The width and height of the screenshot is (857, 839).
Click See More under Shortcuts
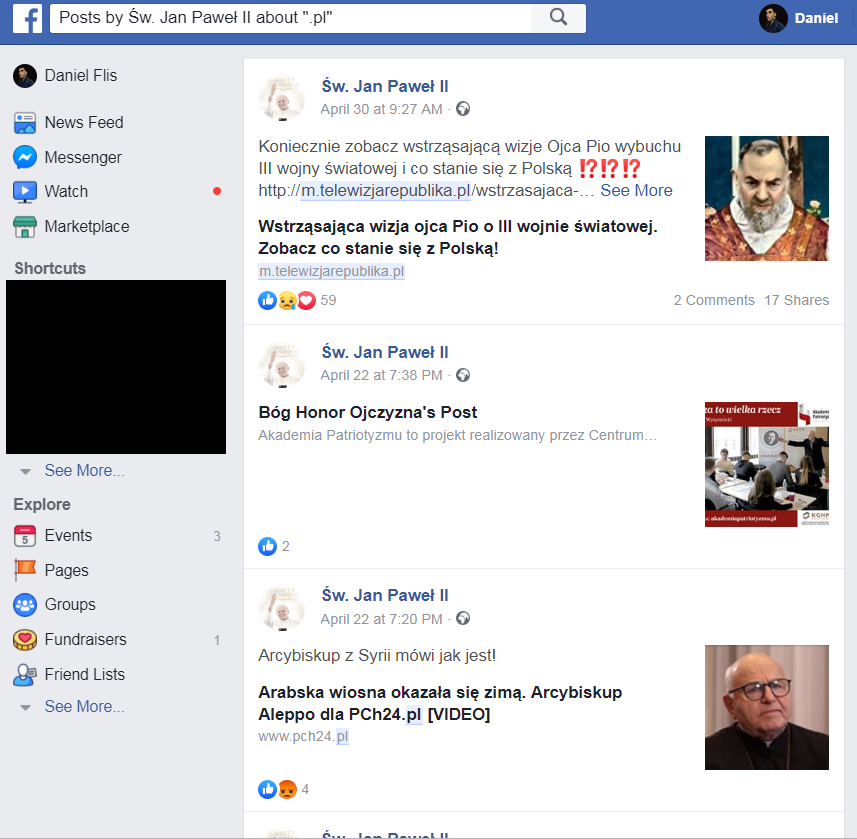[85, 471]
